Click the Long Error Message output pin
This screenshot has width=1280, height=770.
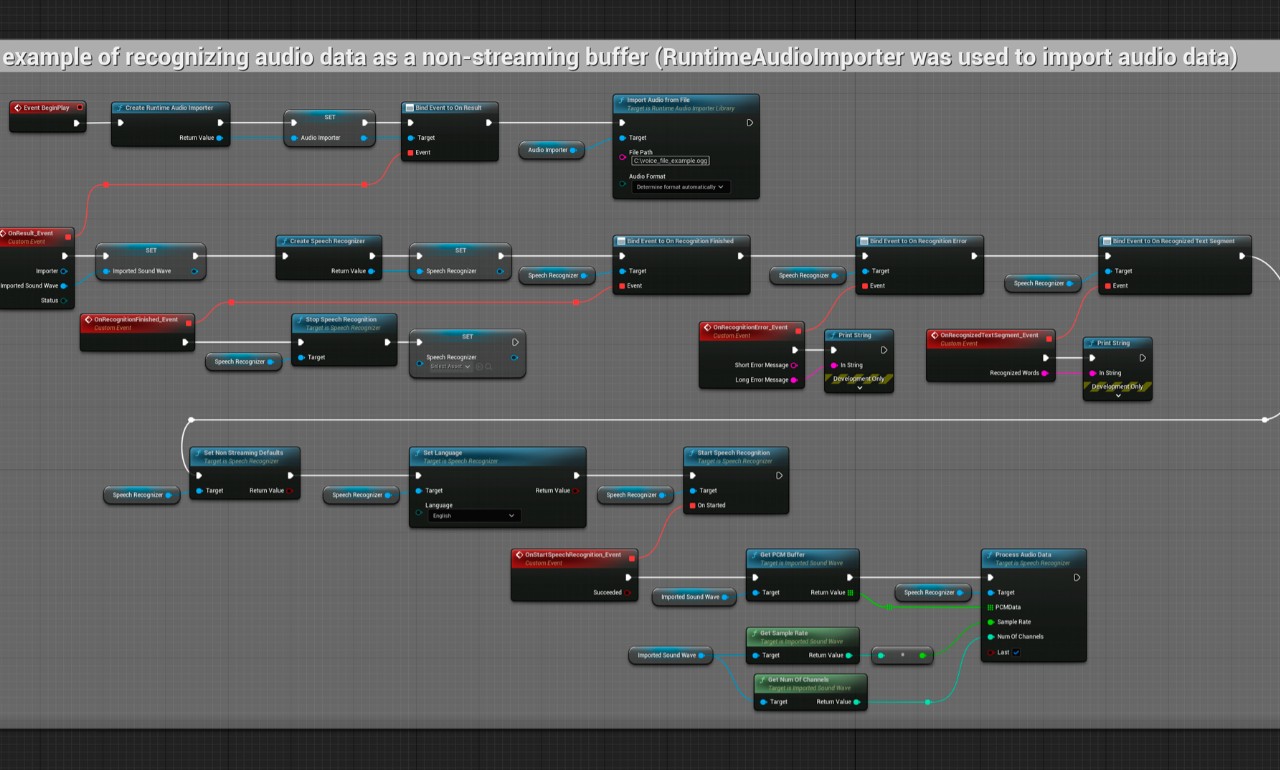pyautogui.click(x=794, y=380)
